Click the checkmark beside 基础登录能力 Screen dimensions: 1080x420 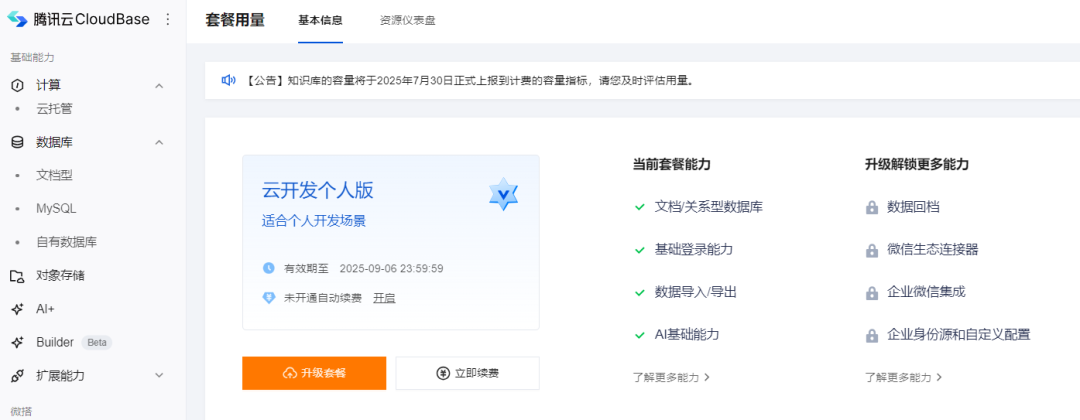(x=639, y=249)
